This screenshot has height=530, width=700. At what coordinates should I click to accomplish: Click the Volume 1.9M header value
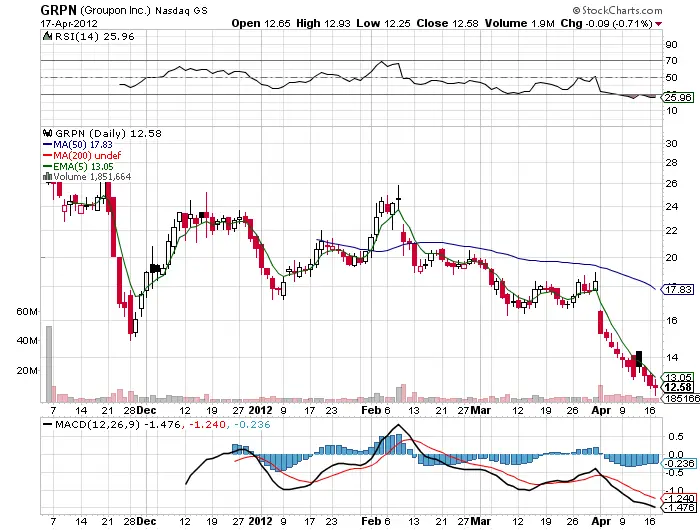tap(520, 24)
